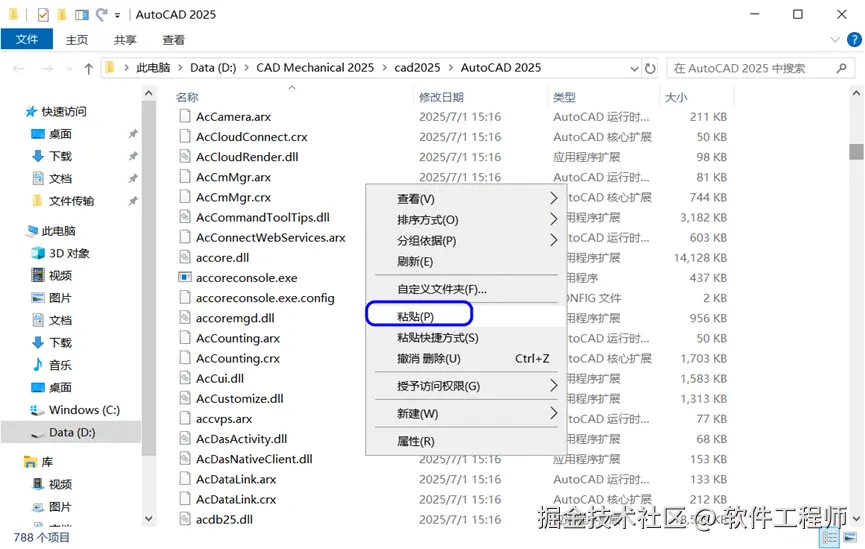Go forward with the right arrow
The image size is (865, 549).
47,68
